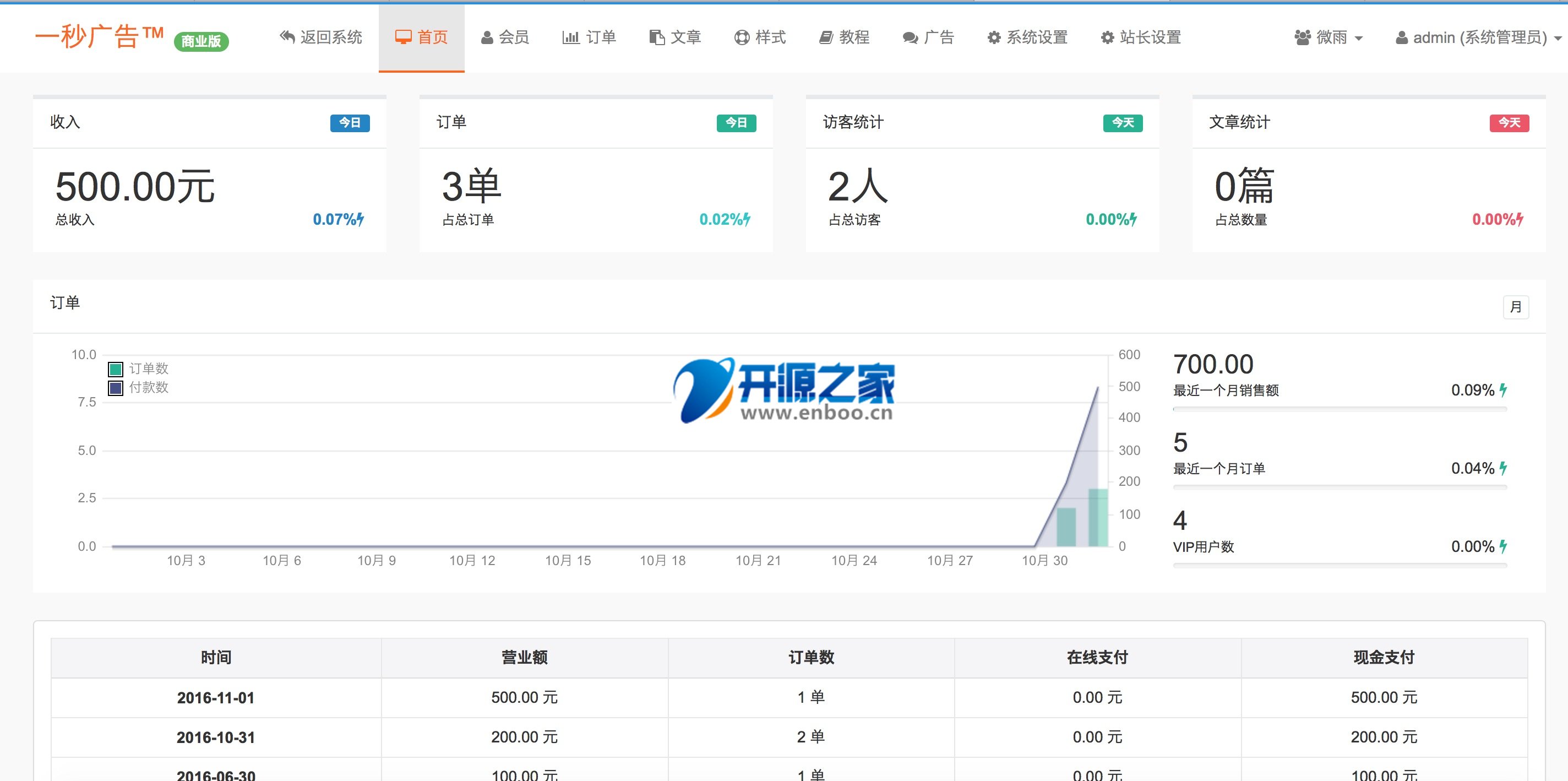Image resolution: width=1568 pixels, height=781 pixels.
Task: Click the dark blue 付款数 legend swatch
Action: coord(116,388)
